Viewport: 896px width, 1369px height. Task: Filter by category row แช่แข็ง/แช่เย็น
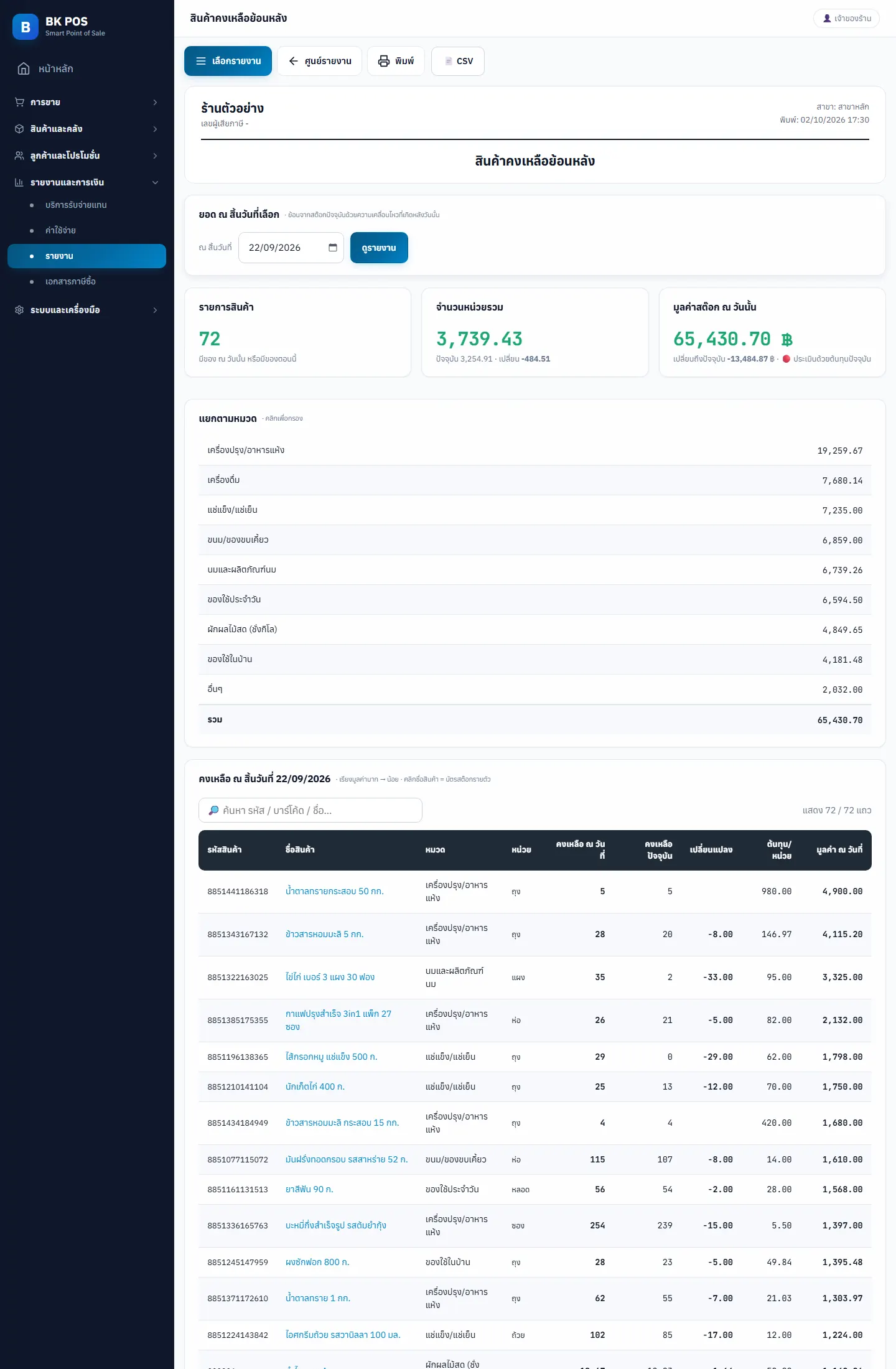[x=535, y=510]
